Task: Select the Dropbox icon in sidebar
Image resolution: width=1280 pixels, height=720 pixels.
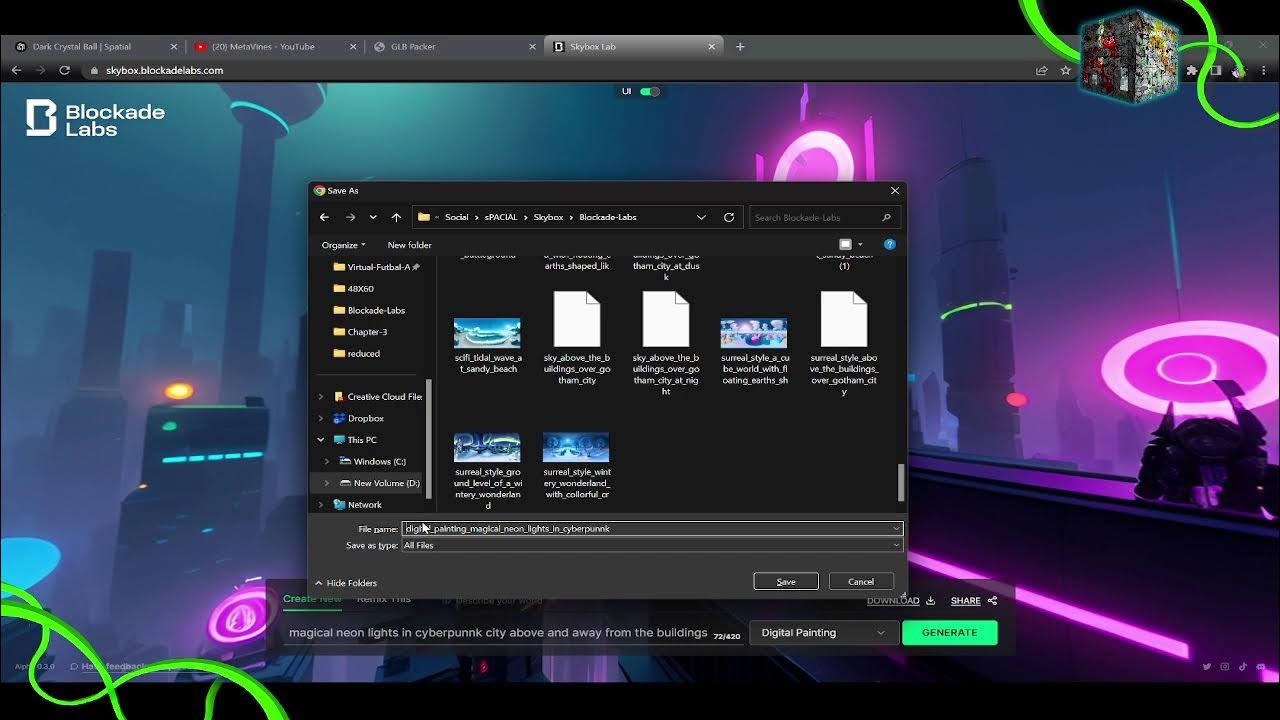Action: 339,418
